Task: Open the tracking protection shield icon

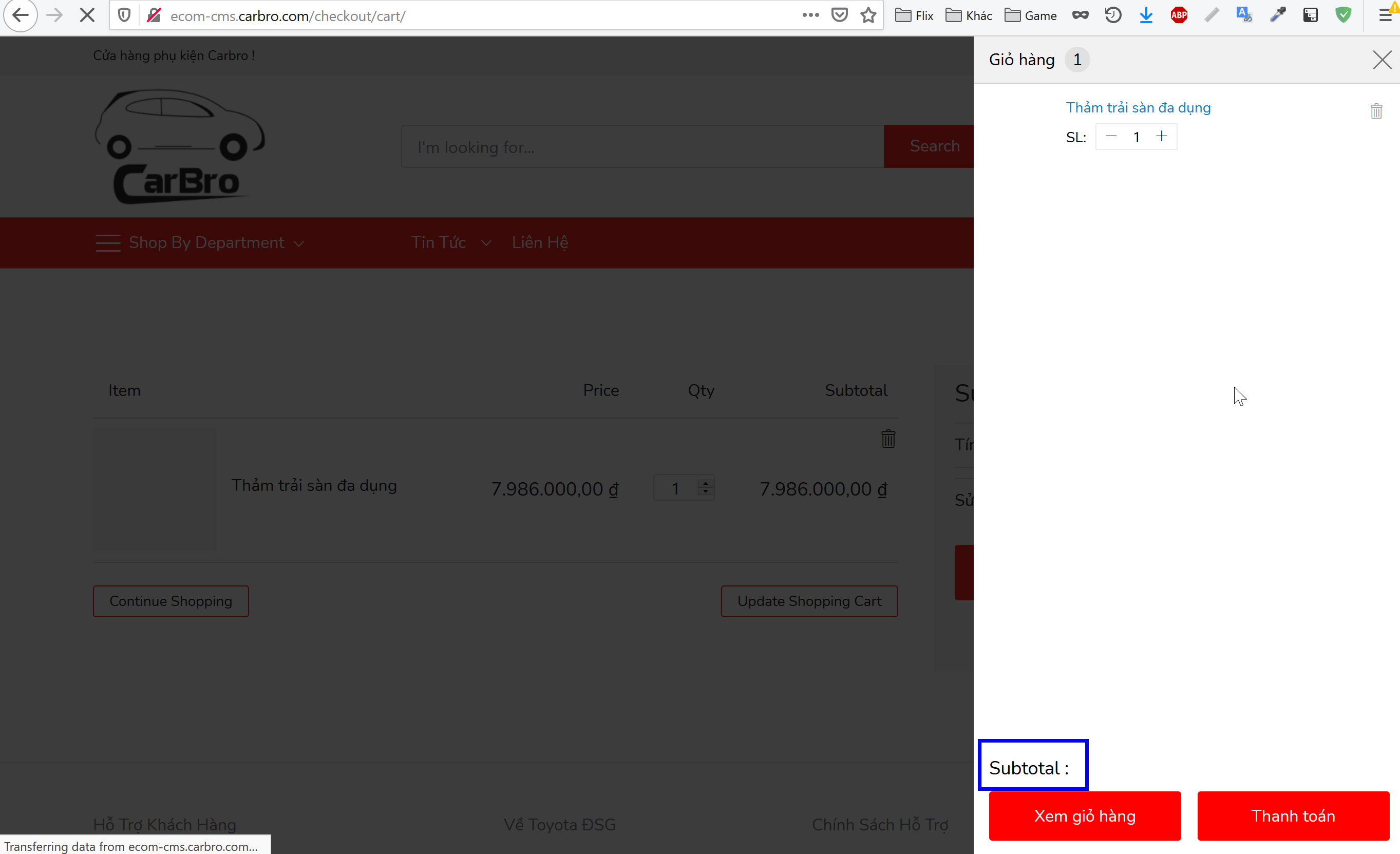Action: click(x=124, y=15)
